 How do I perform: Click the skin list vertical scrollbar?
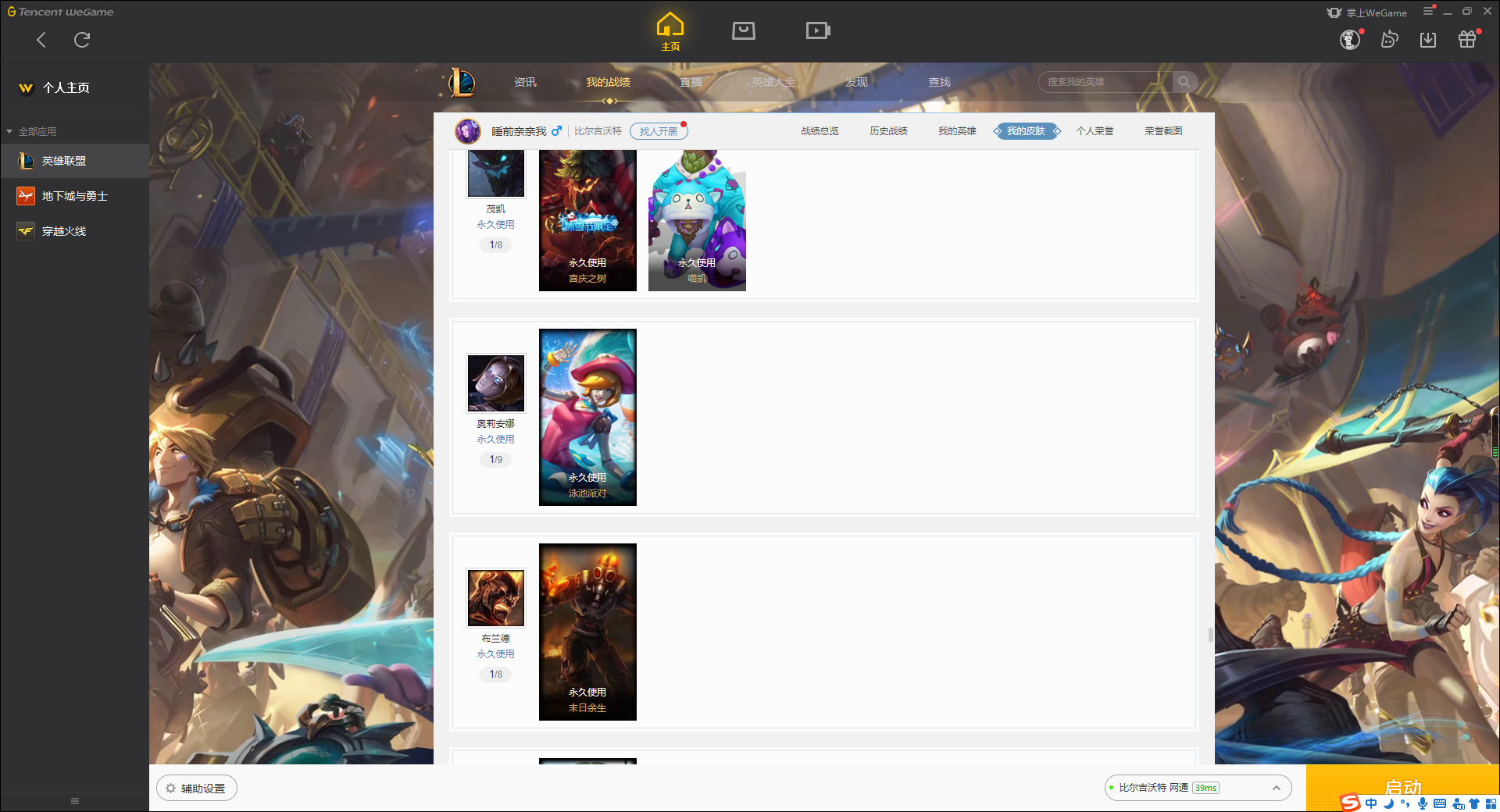[1211, 635]
